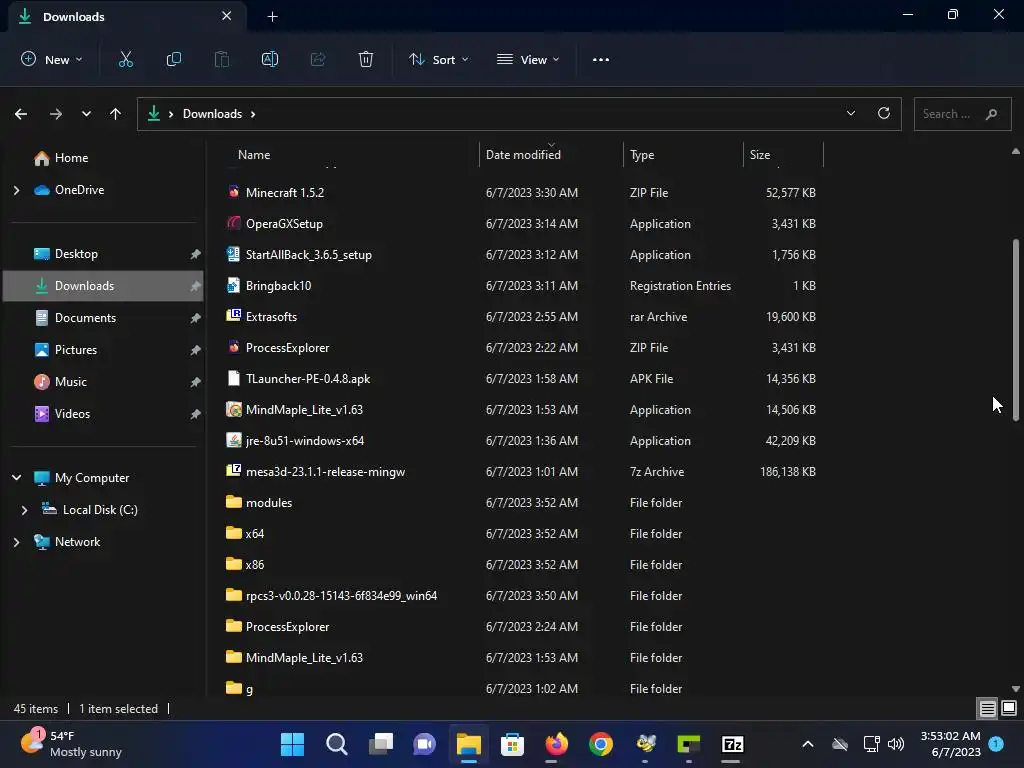Go back with the left arrow
Viewport: 1024px width, 768px height.
(21, 114)
